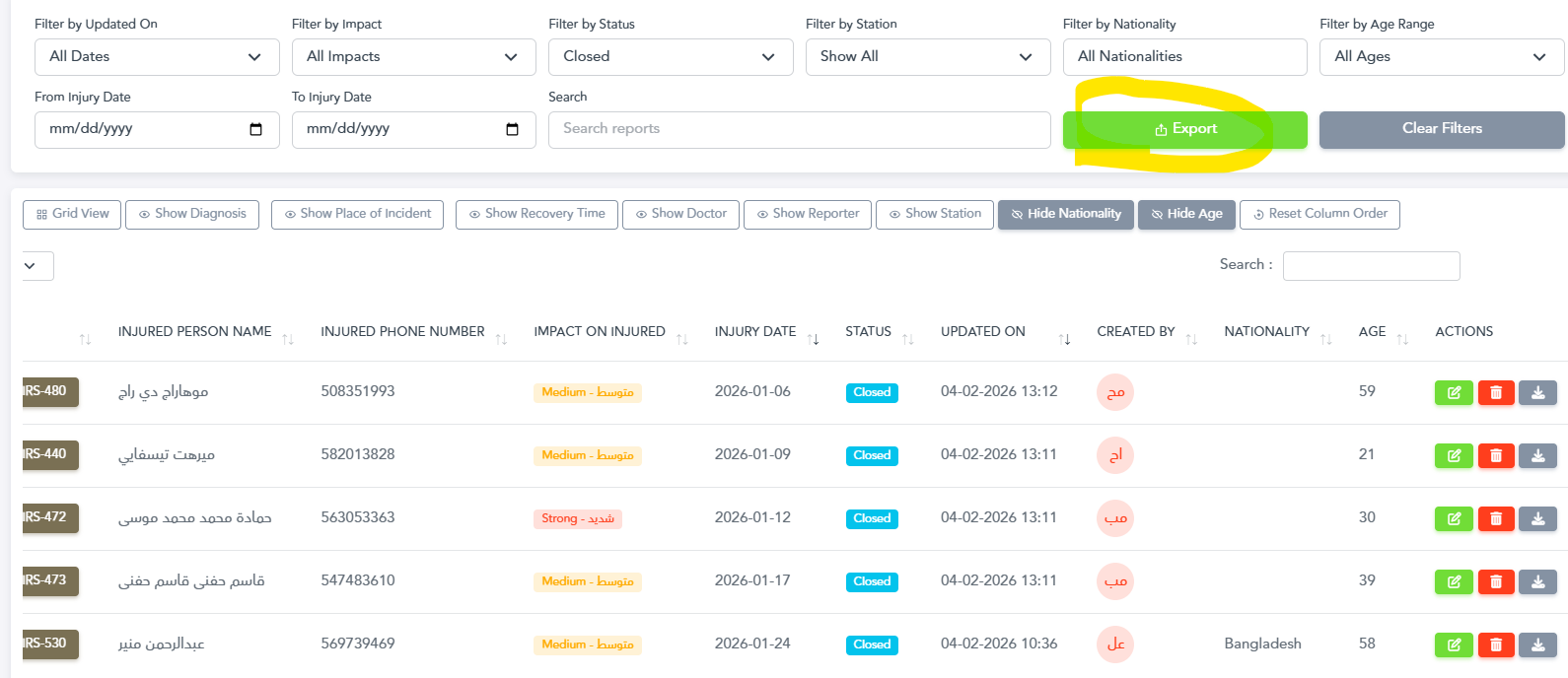Screen dimensions: 1568x678
Task: Show the Reporter column
Action: tap(808, 214)
